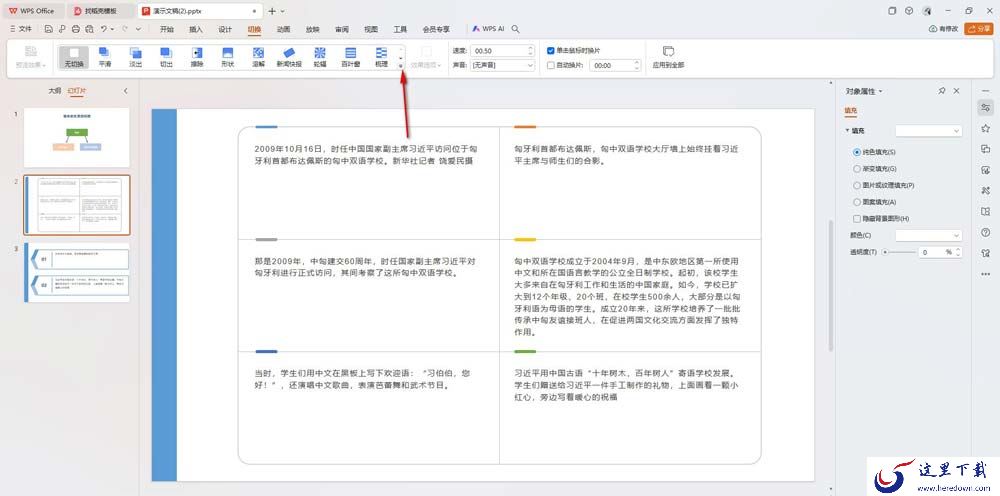Apply the 切出 (cut) transition
This screenshot has height=496, width=1000.
coord(166,57)
